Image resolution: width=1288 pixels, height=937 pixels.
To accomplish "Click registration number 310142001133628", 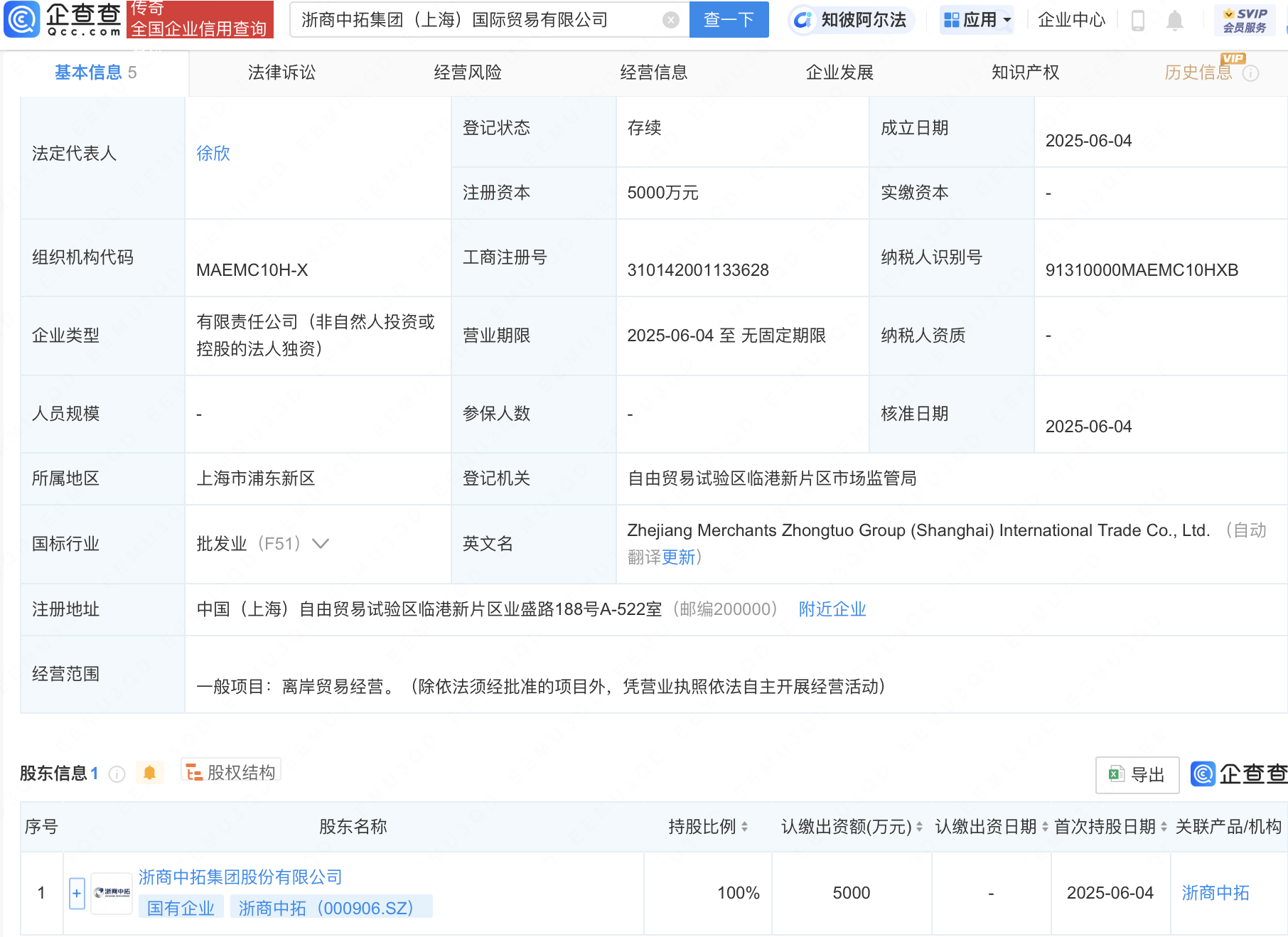I will [698, 270].
